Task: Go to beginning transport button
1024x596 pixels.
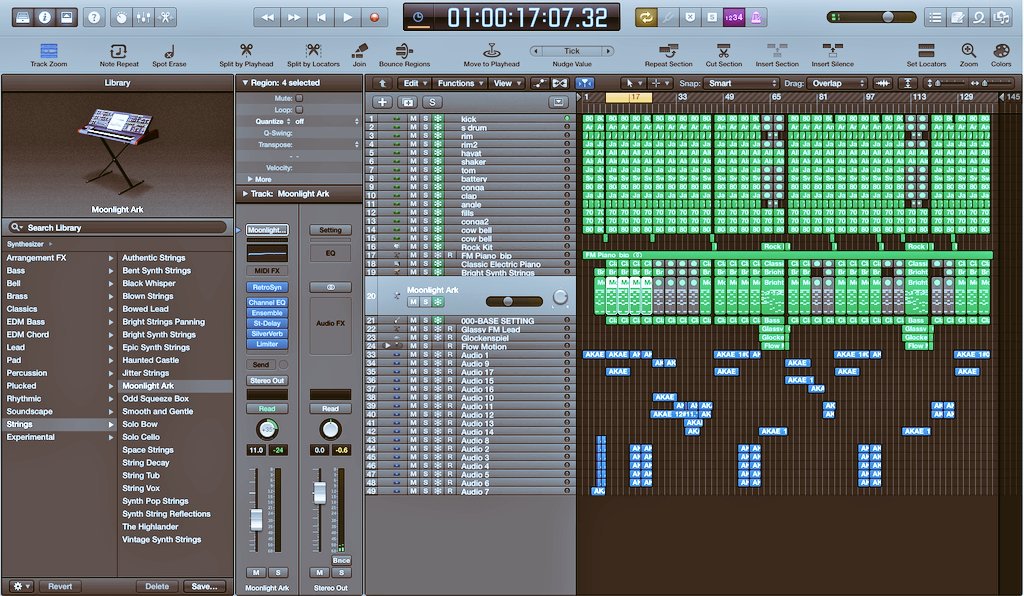Action: (321, 18)
